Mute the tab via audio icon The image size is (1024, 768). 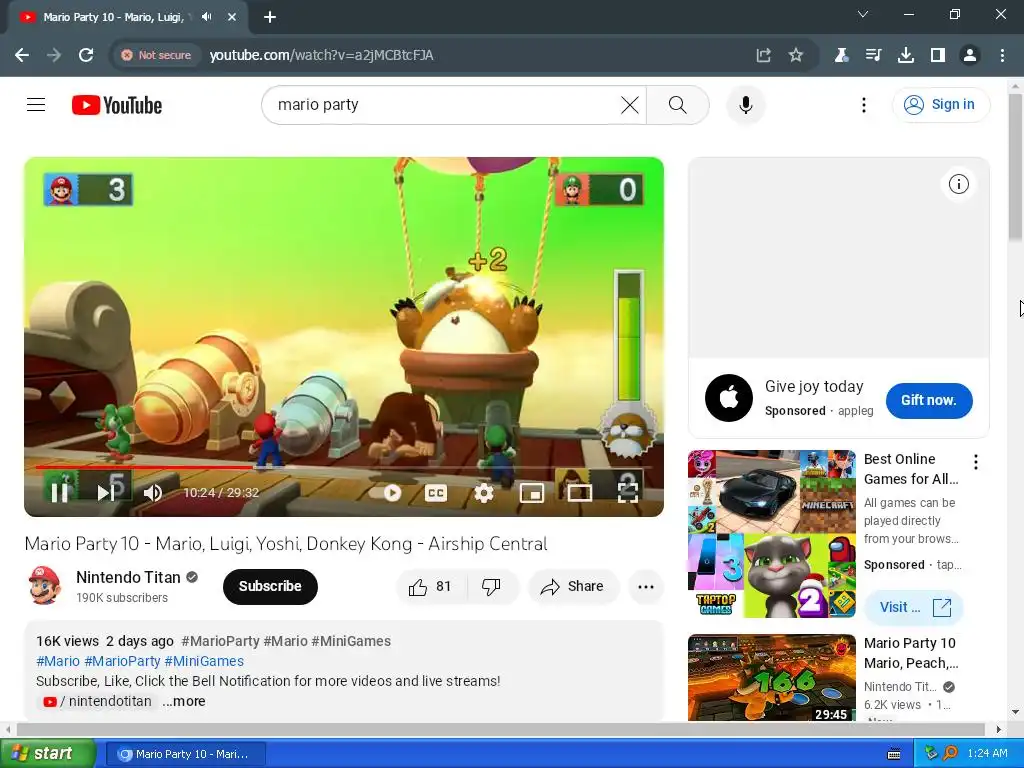click(207, 17)
